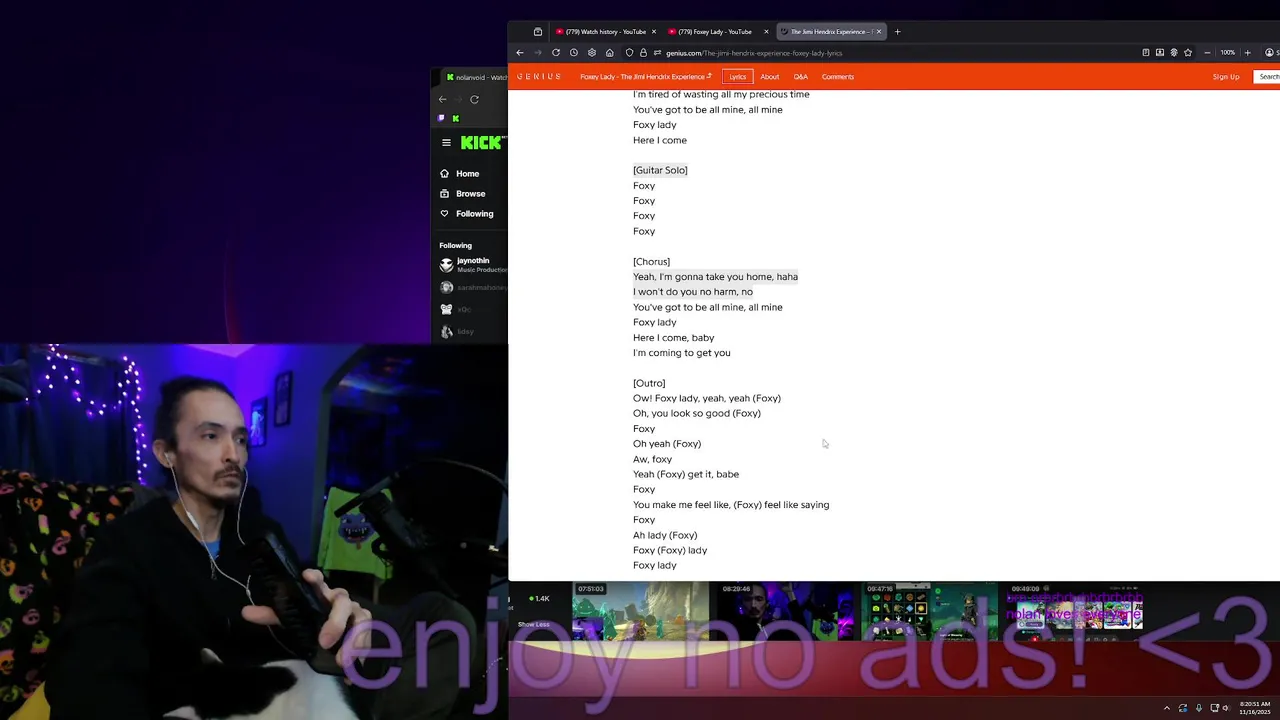1280x720 pixels.
Task: Click the lyric line "I'm coming to get you"
Action: point(681,353)
